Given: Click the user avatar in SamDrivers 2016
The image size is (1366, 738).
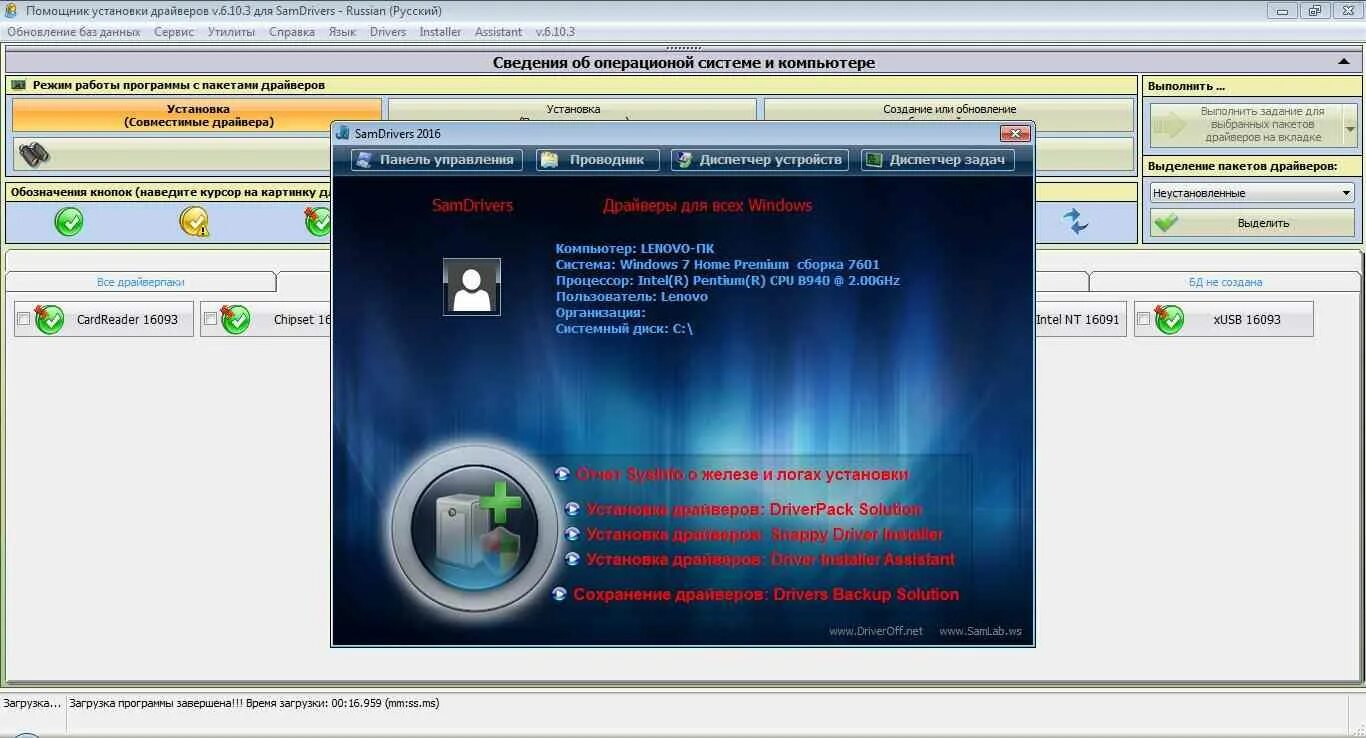Looking at the screenshot, I should (x=472, y=286).
